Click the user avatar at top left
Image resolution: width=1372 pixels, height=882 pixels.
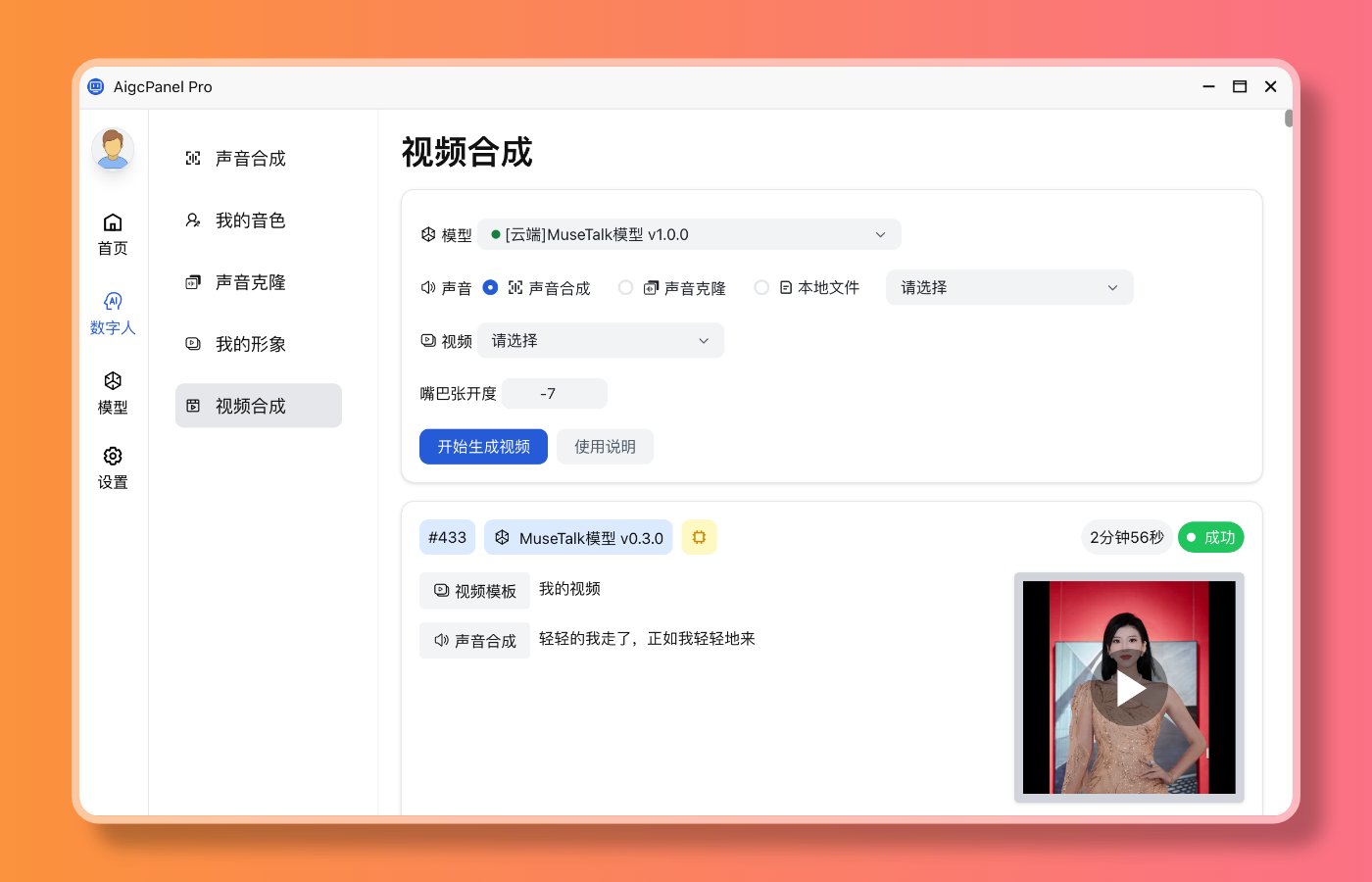pos(113,149)
